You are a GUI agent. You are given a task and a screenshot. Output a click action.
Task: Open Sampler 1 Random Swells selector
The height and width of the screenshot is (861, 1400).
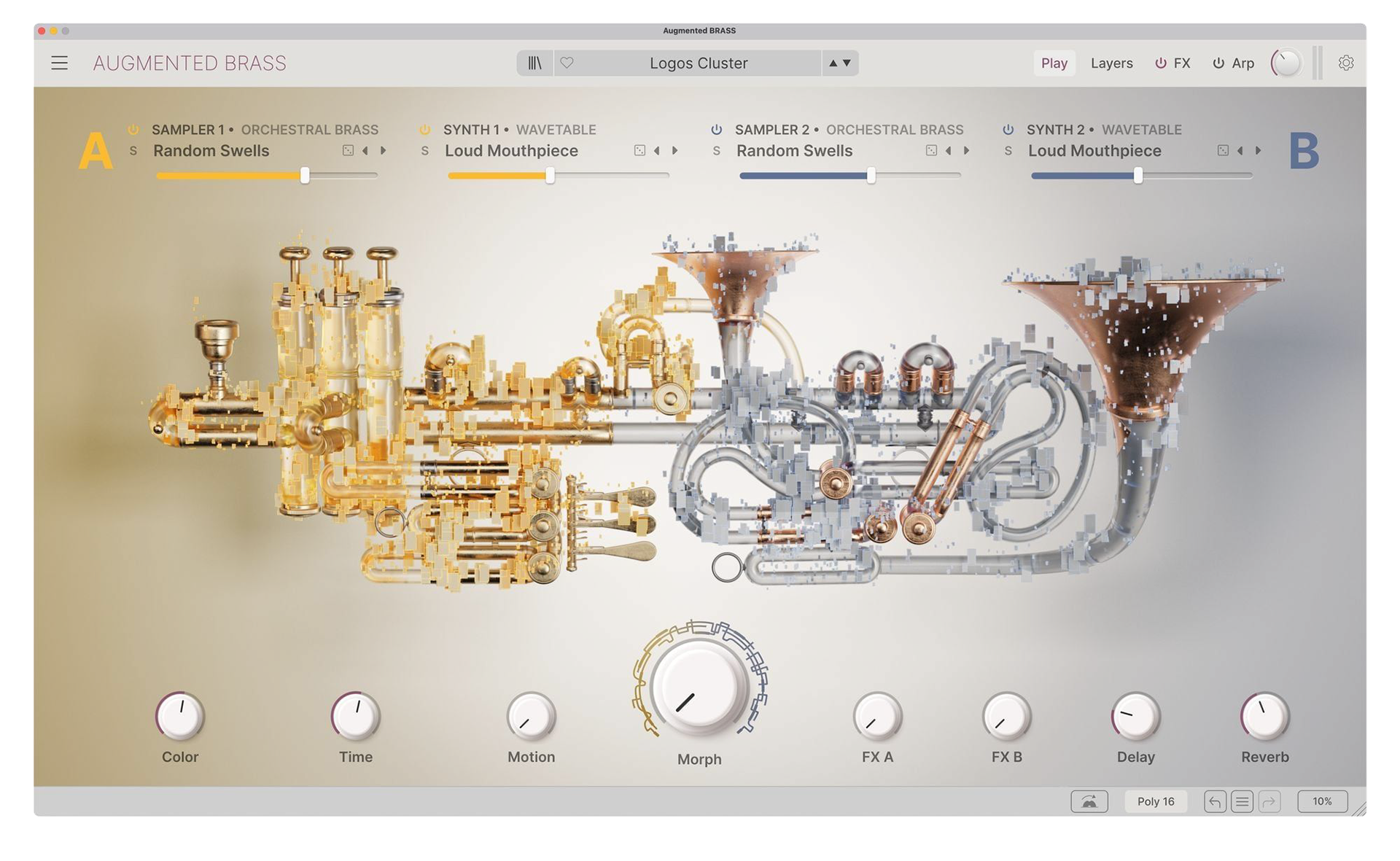click(x=211, y=151)
